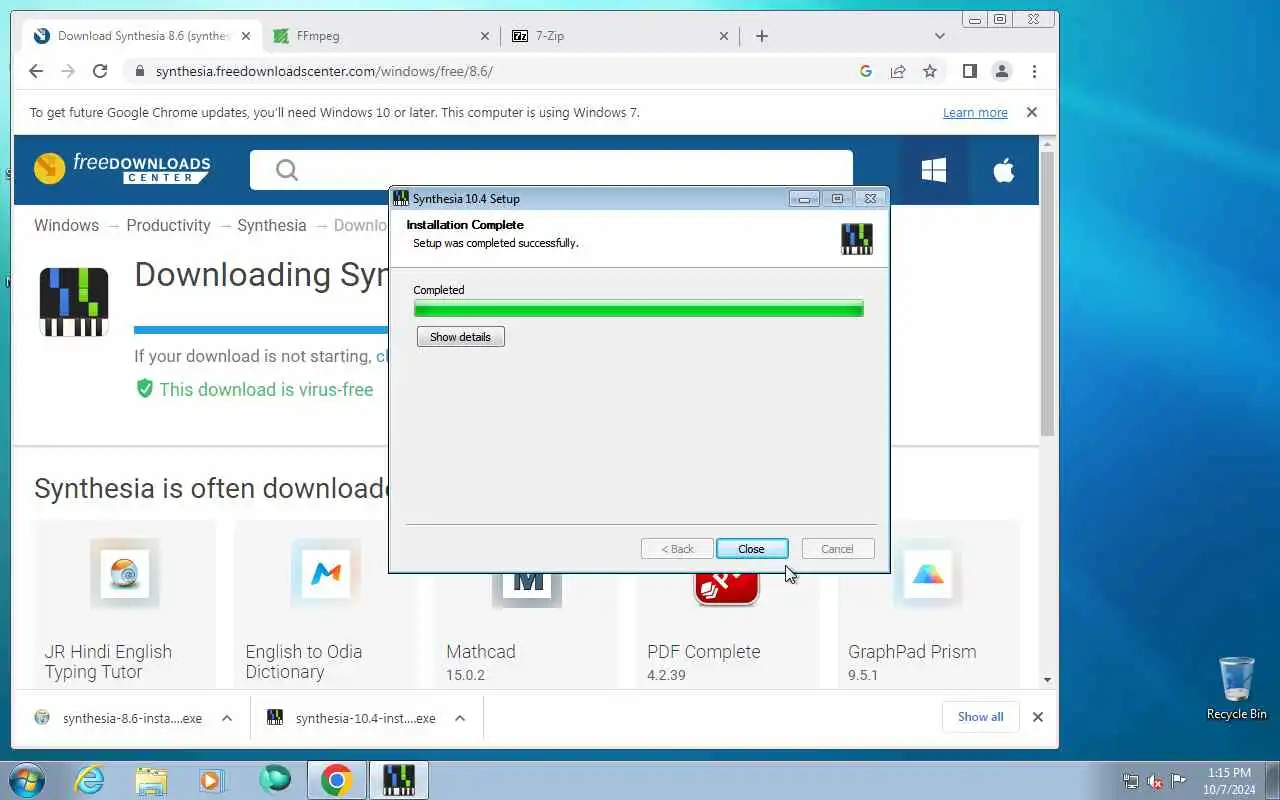Viewport: 1280px width, 800px height.
Task: Open the Windows Start menu
Action: click(x=27, y=780)
